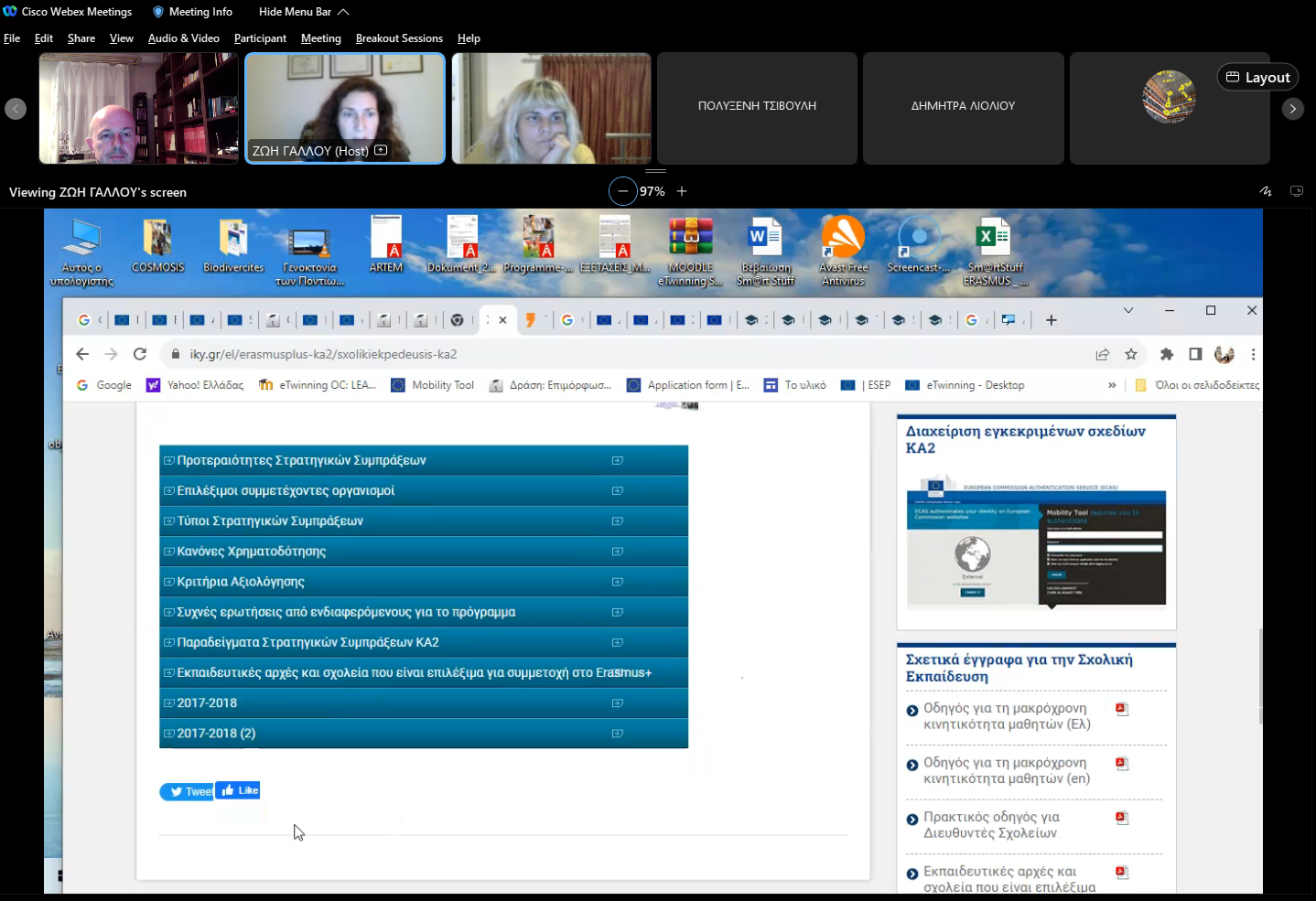Open the Audio & Video menu
This screenshot has width=1316, height=901.
point(184,38)
